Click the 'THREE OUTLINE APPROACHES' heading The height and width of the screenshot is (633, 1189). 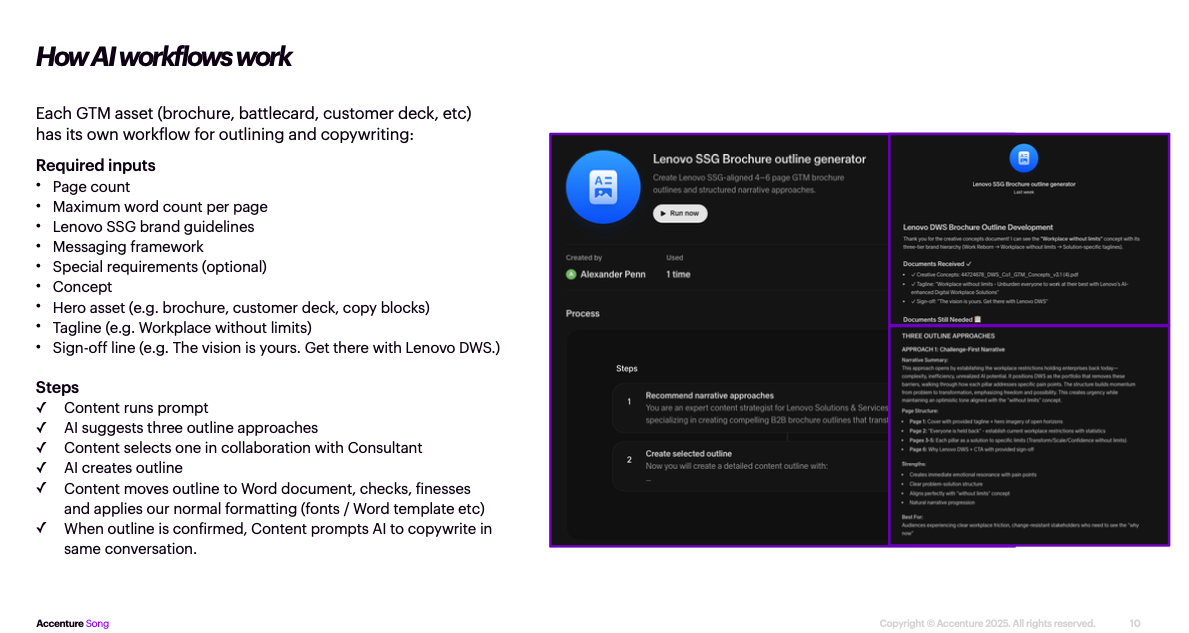pos(948,336)
